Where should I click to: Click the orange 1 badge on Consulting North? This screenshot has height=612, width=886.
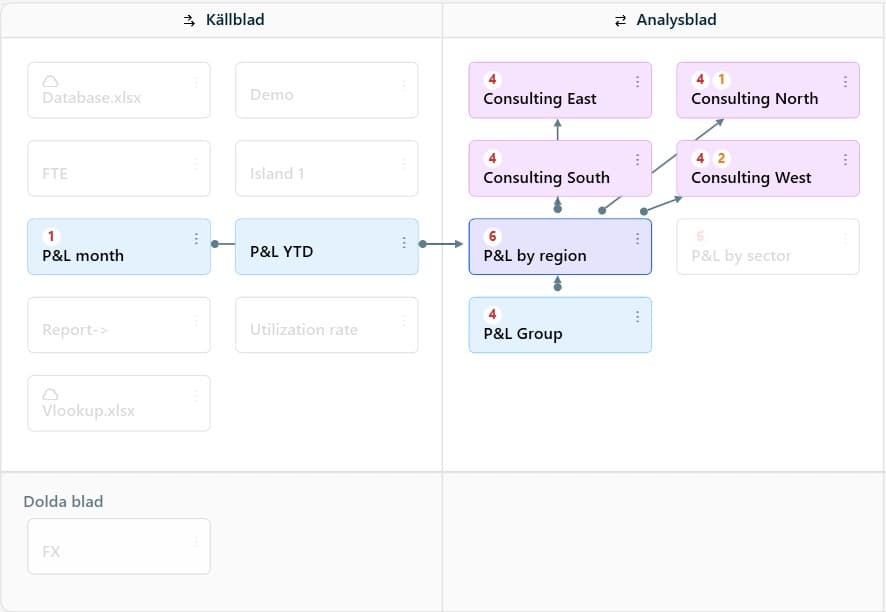click(x=722, y=80)
